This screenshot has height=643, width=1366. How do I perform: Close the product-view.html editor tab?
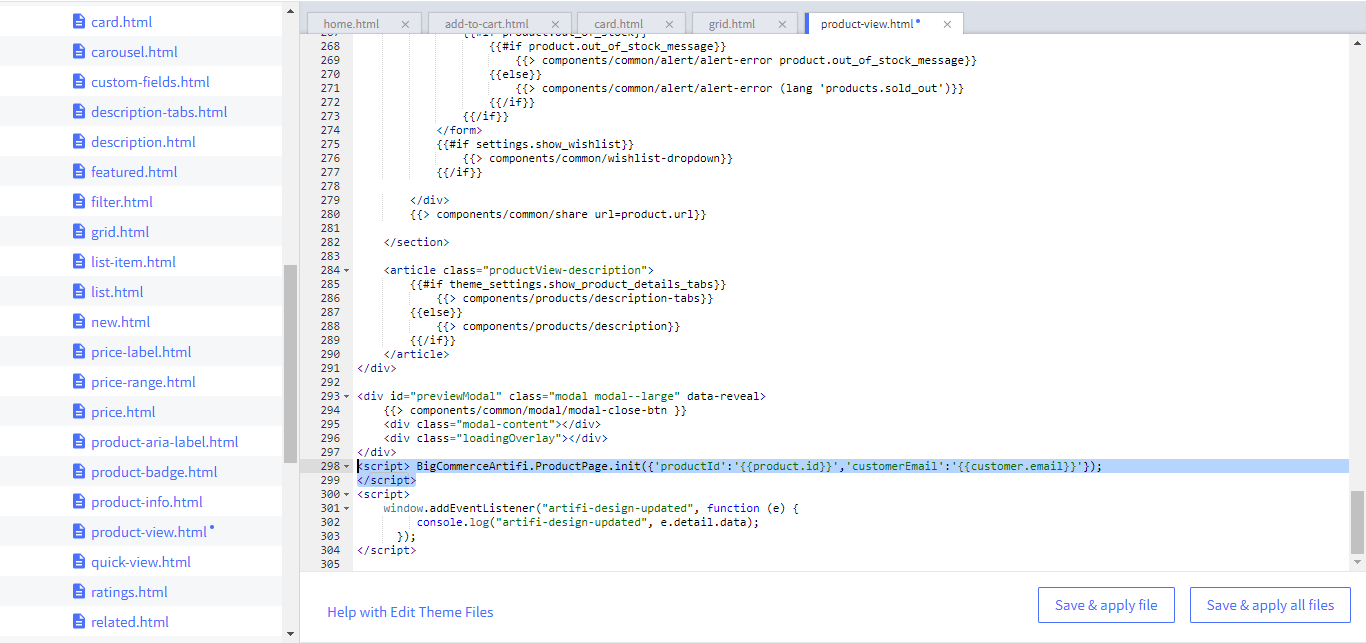pyautogui.click(x=946, y=24)
